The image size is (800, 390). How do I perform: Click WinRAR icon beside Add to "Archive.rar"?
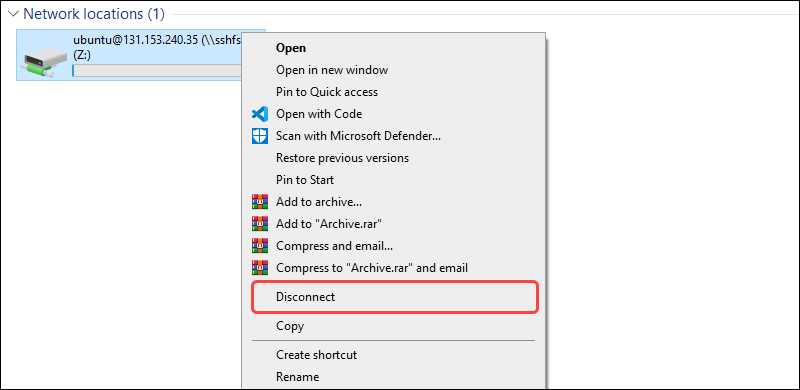pos(260,224)
